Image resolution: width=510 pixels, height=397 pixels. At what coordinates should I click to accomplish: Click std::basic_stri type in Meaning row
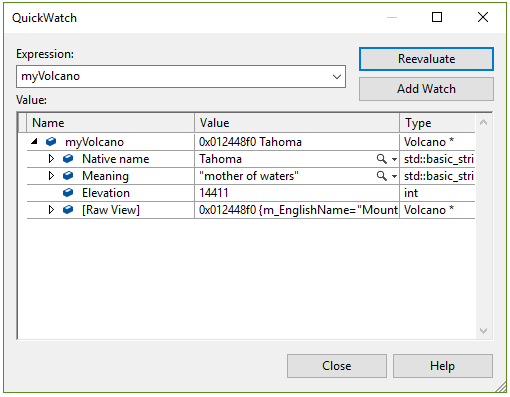pyautogui.click(x=439, y=176)
